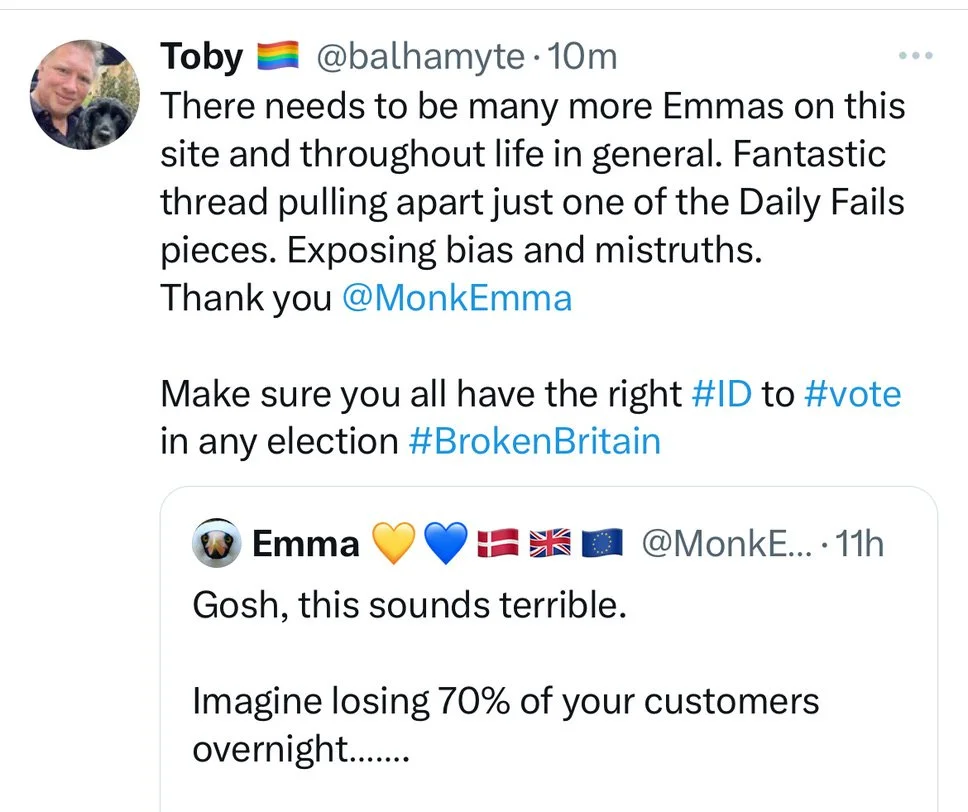Open the three-dot more options menu

click(915, 56)
